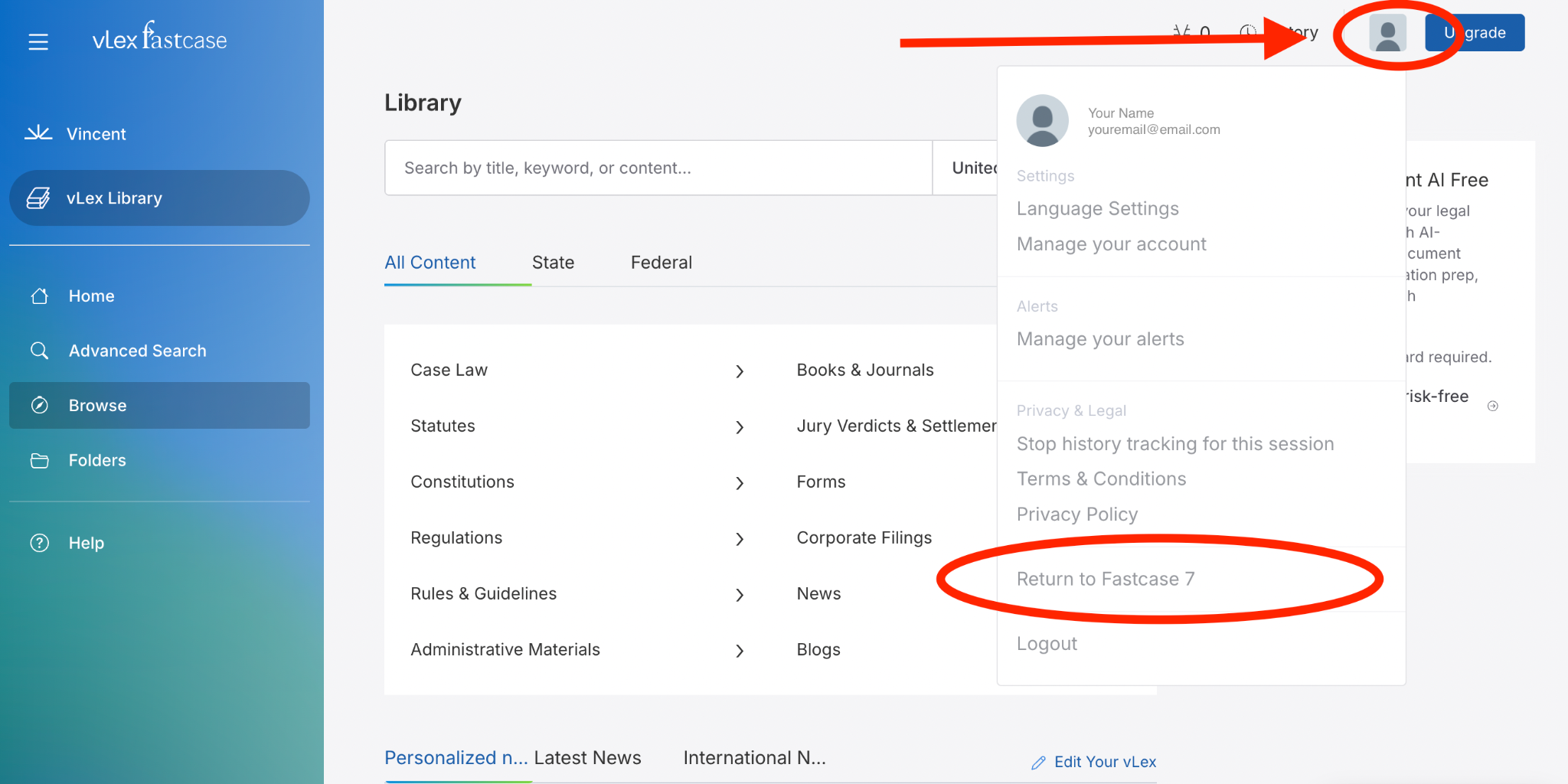The width and height of the screenshot is (1568, 784).
Task: Select vLex Library in the sidebar
Action: (159, 198)
